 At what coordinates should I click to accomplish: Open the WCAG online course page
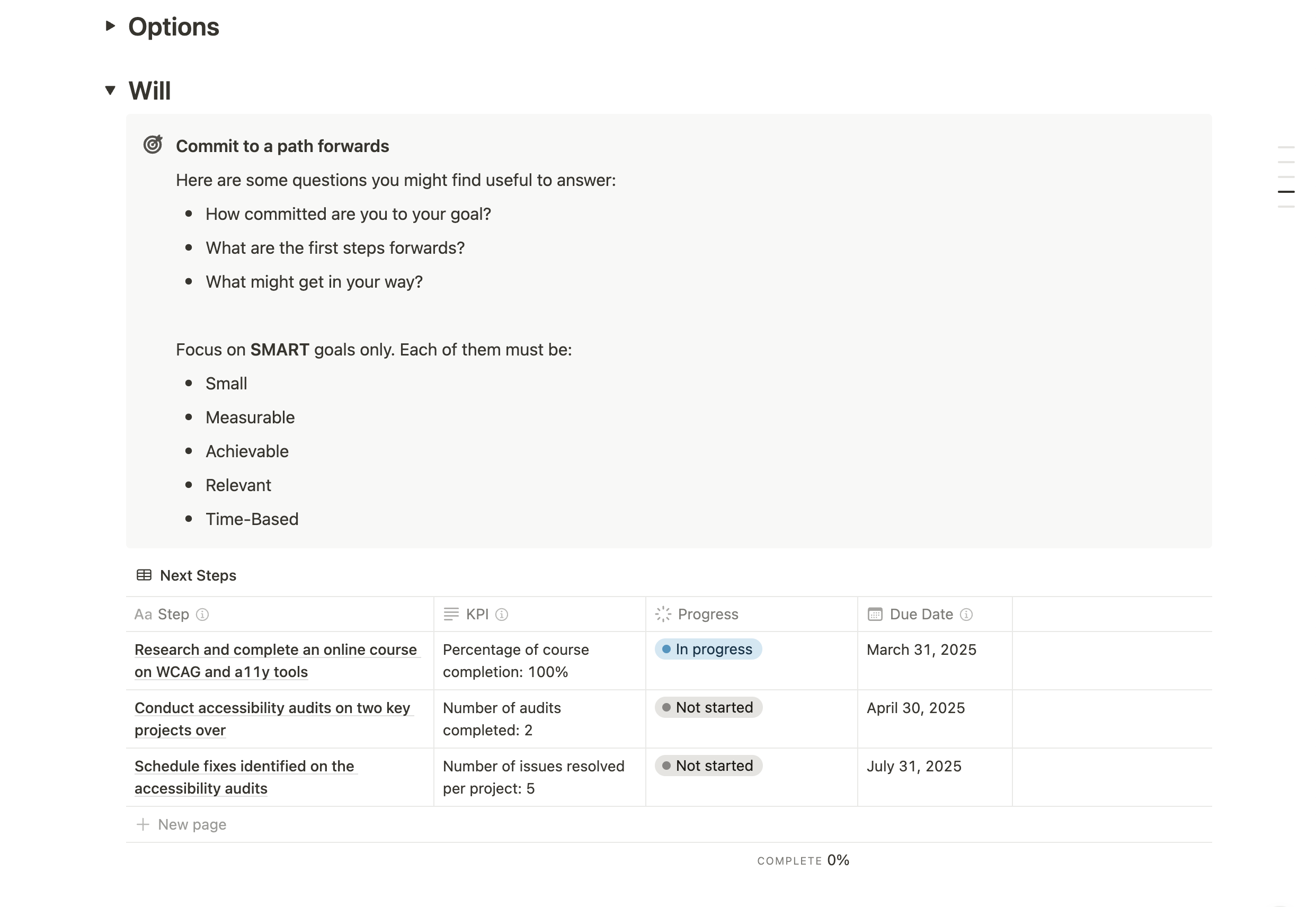coord(275,650)
